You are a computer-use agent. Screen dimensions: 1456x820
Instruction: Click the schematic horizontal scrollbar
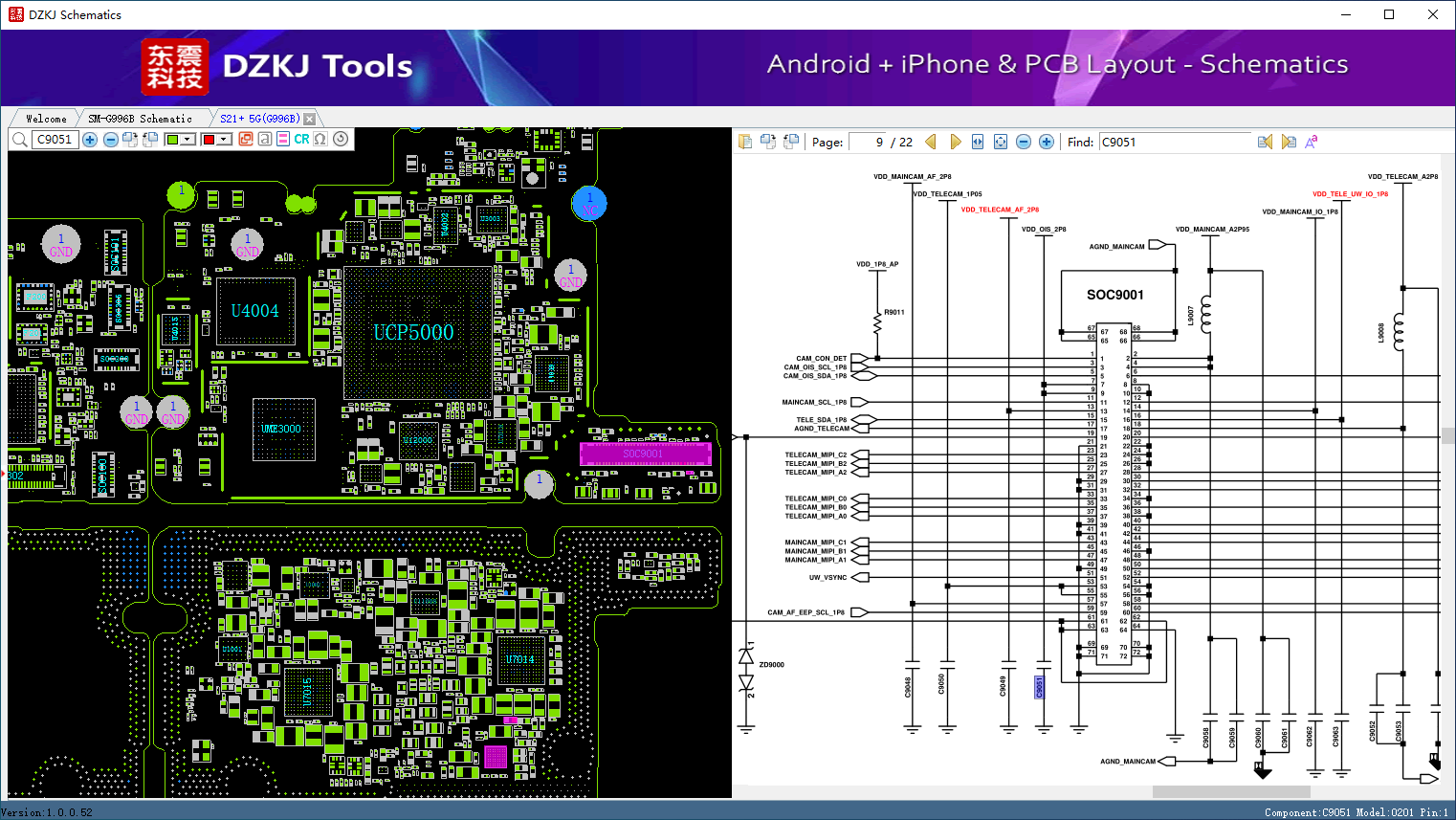(1230, 791)
